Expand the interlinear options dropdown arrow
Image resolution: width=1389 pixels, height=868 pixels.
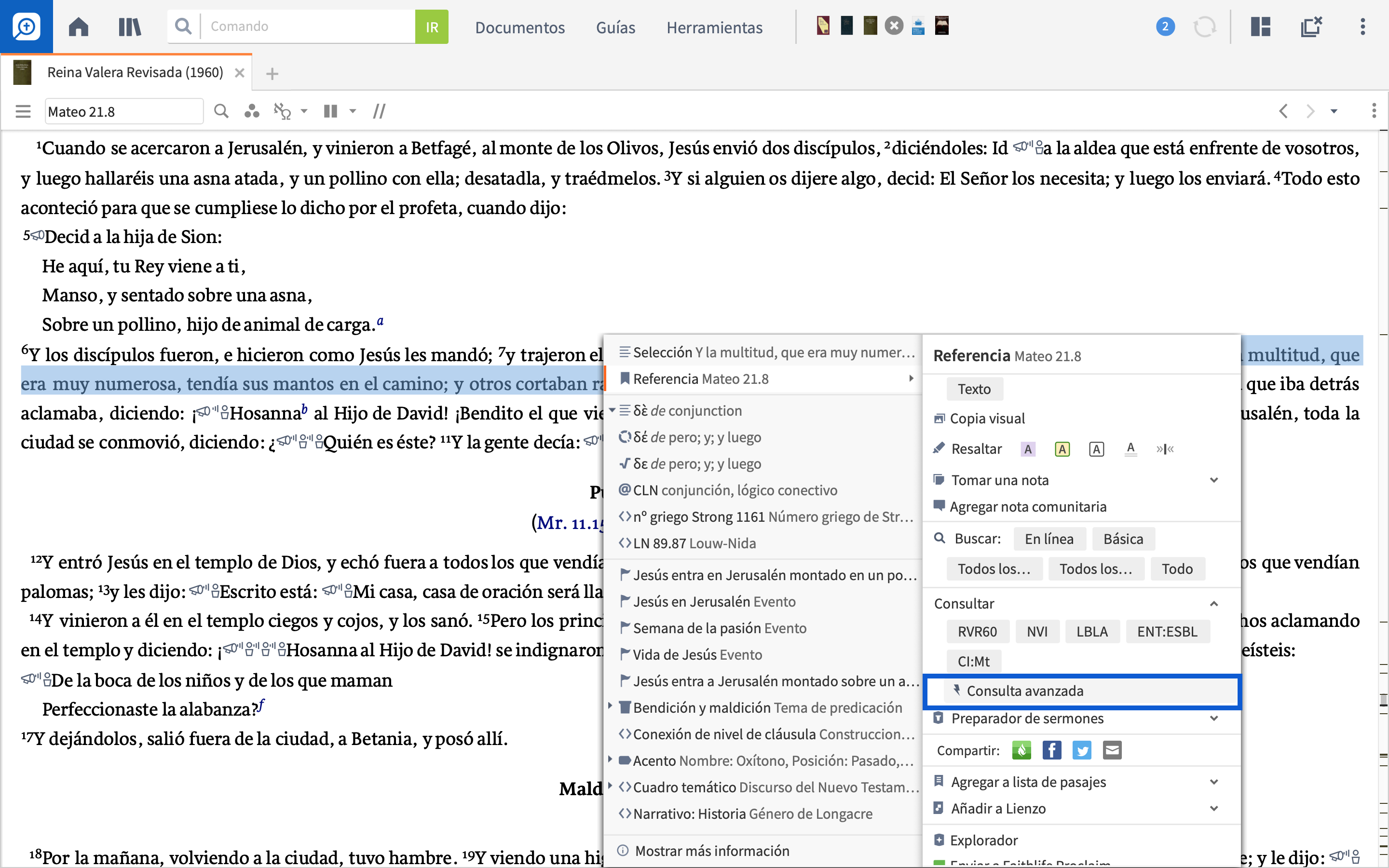[304, 111]
